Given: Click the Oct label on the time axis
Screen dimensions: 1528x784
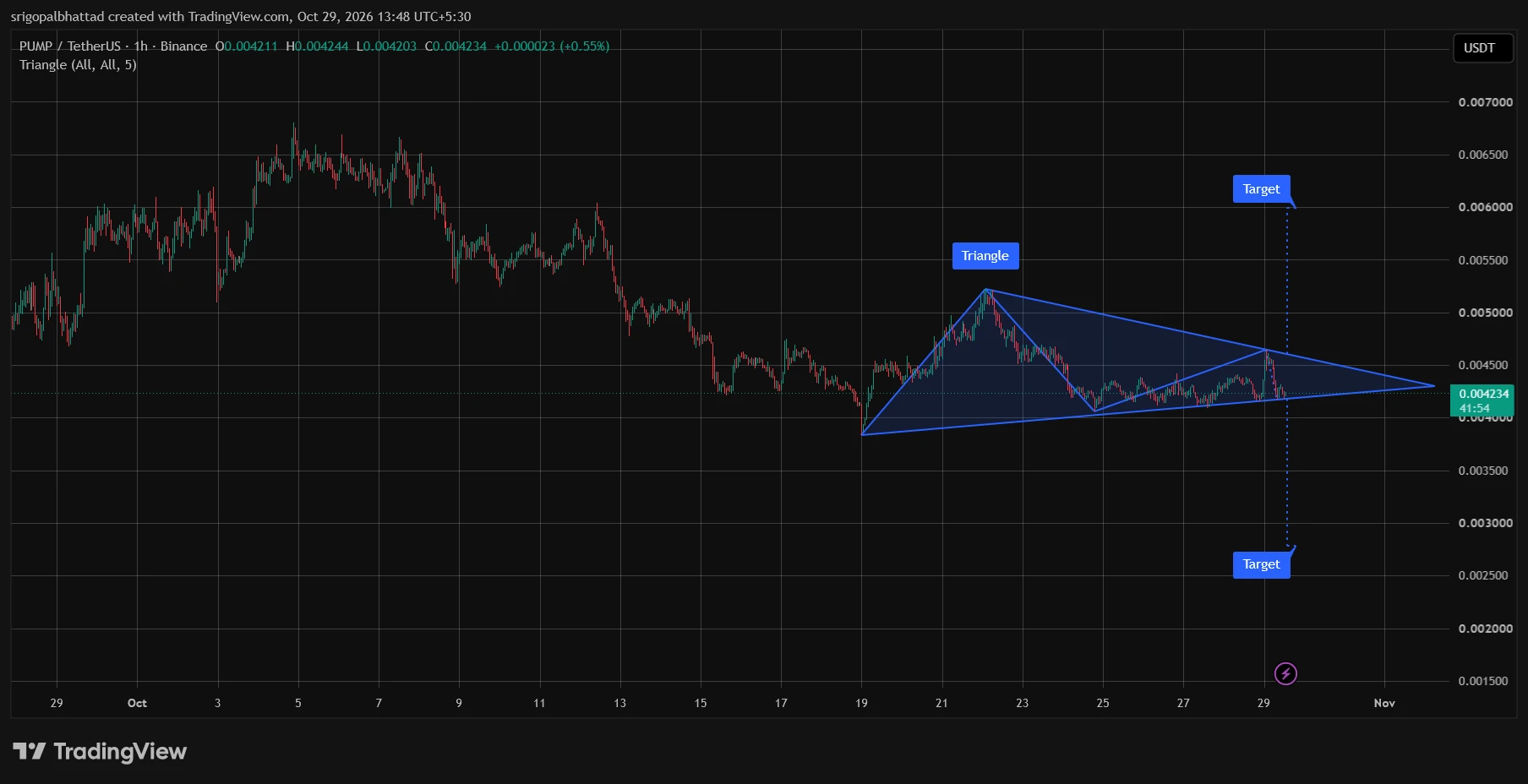Looking at the screenshot, I should pyautogui.click(x=137, y=703).
